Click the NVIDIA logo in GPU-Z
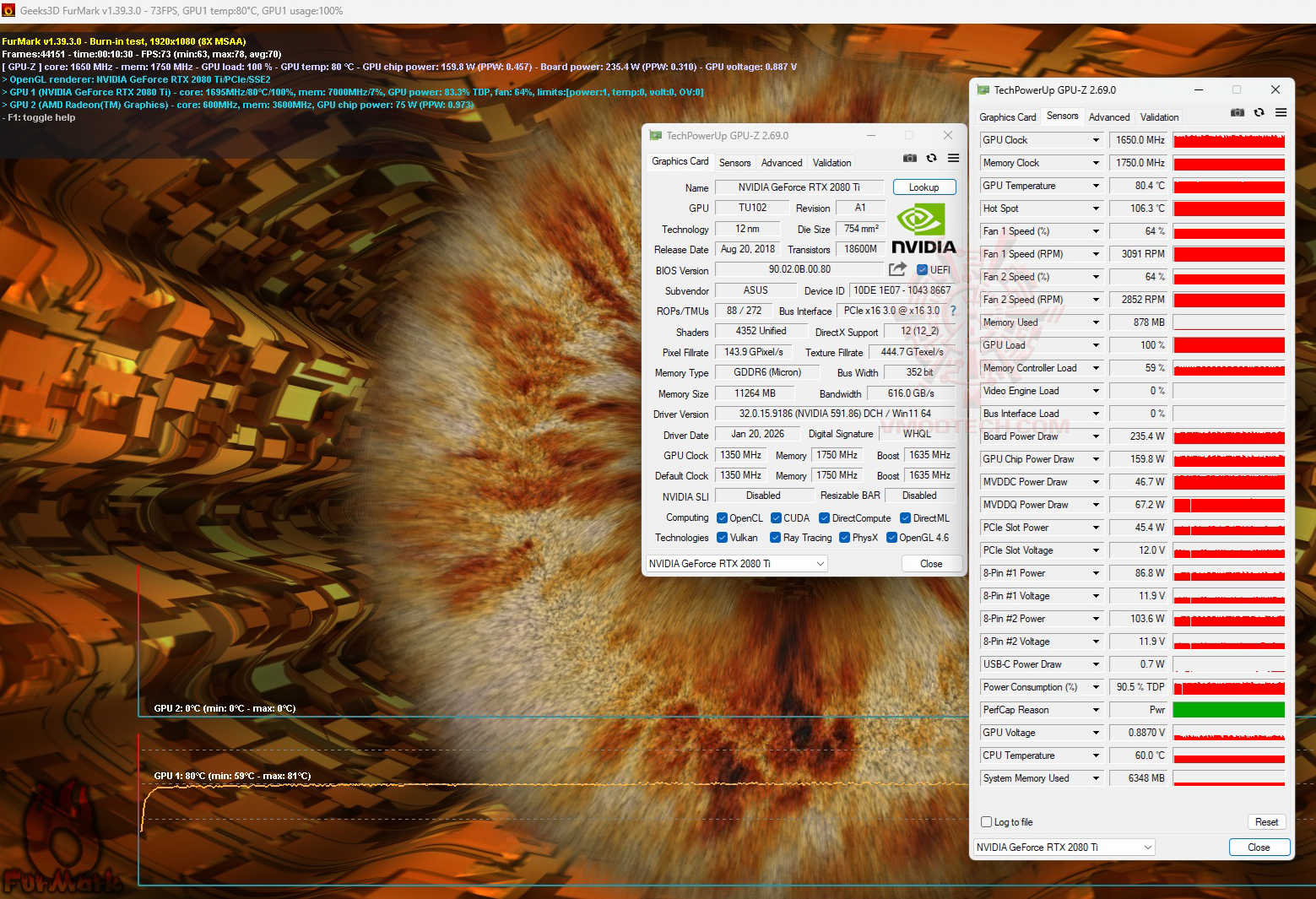Viewport: 1316px width, 899px height. point(923,229)
